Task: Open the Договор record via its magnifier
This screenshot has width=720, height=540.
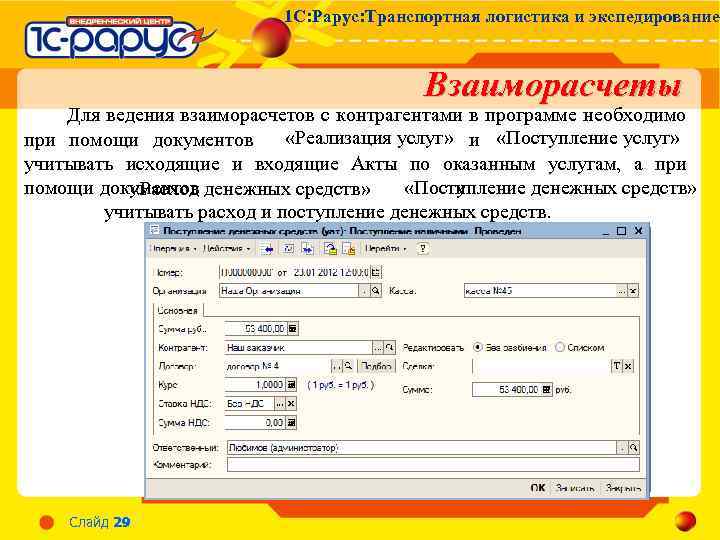Action: click(348, 366)
